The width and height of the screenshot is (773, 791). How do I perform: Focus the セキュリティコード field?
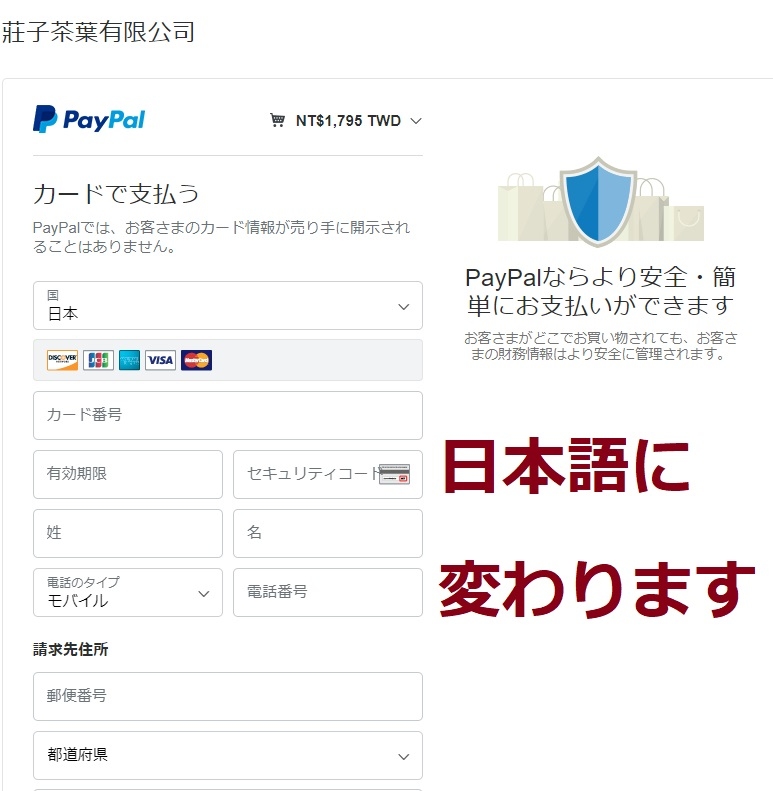point(328,475)
